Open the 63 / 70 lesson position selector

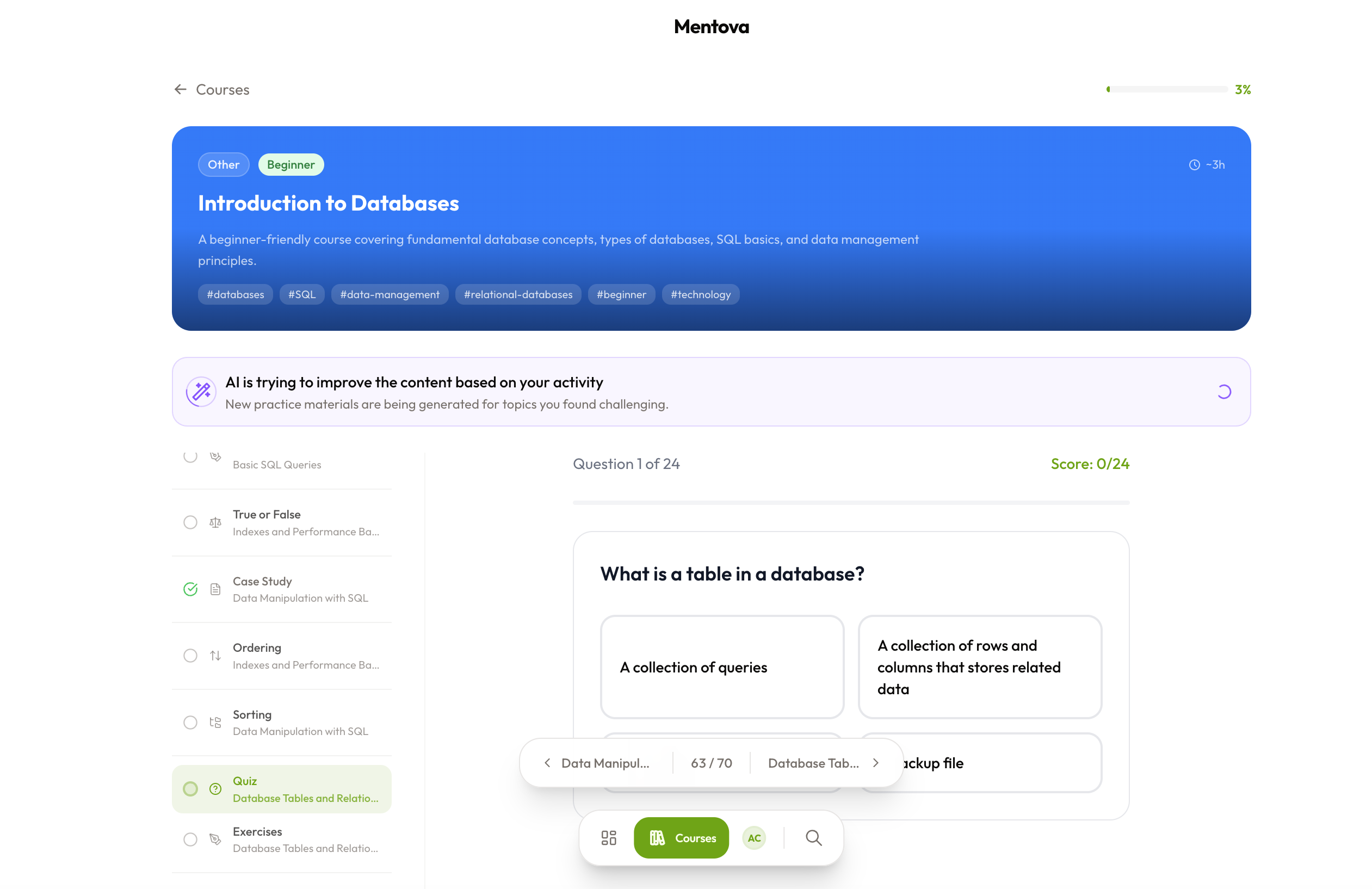tap(712, 763)
